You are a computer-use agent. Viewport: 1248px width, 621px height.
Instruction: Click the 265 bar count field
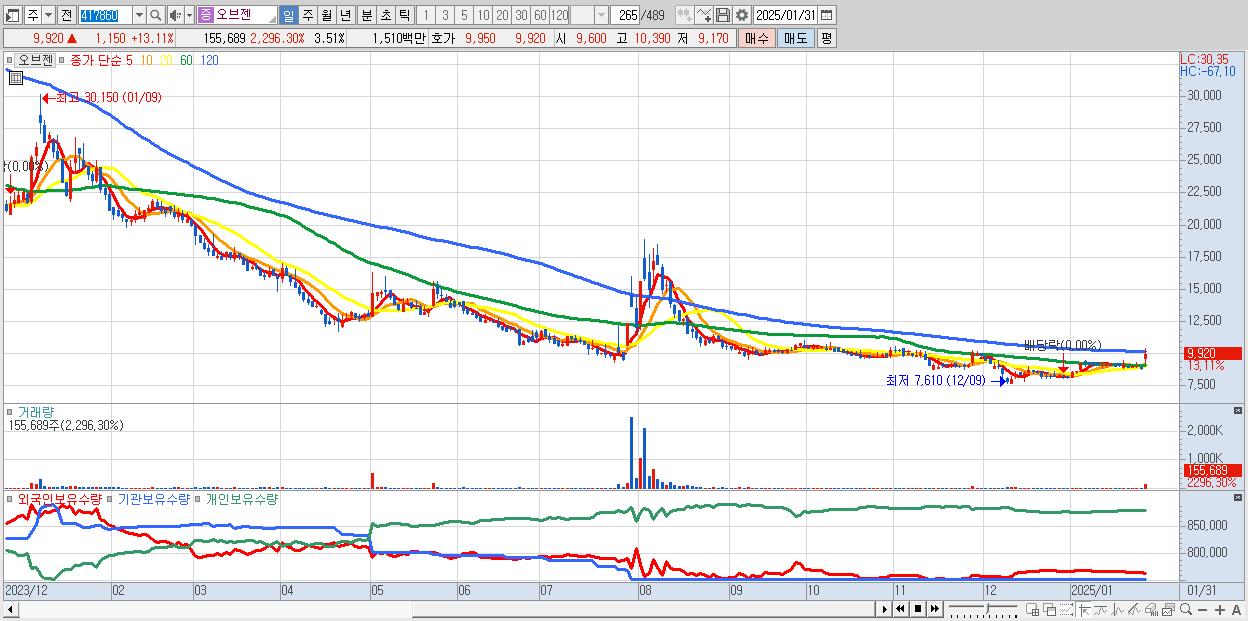click(x=627, y=16)
